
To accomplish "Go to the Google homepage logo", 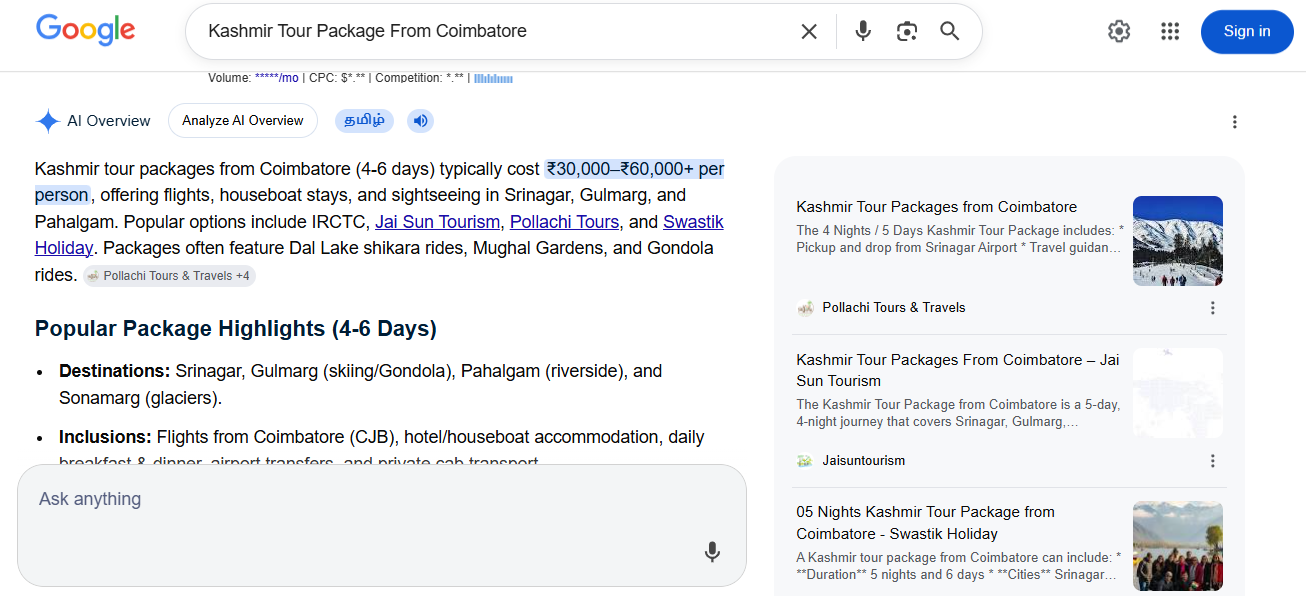I will [85, 30].
